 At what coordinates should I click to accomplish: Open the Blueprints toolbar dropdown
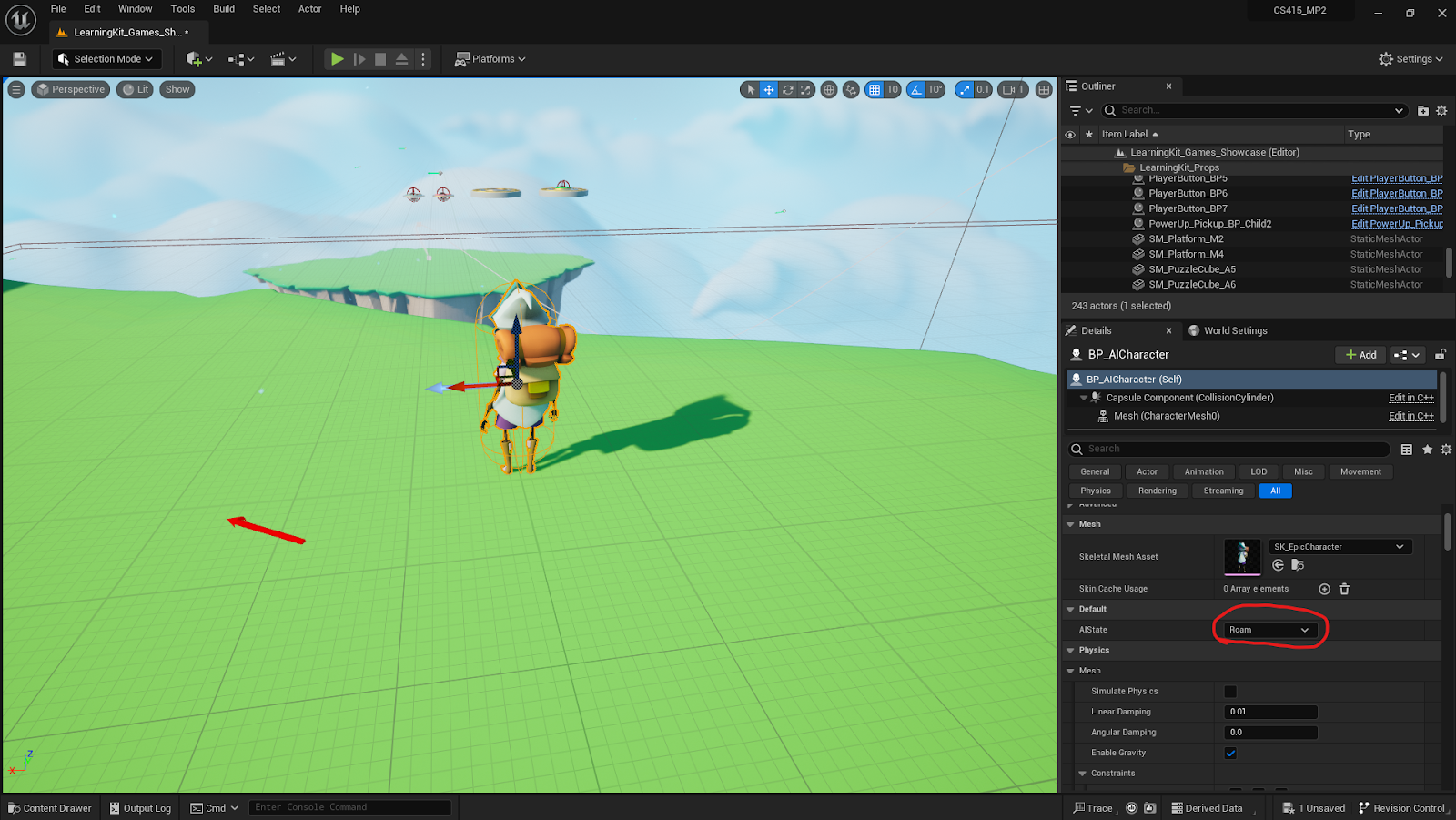tap(241, 59)
